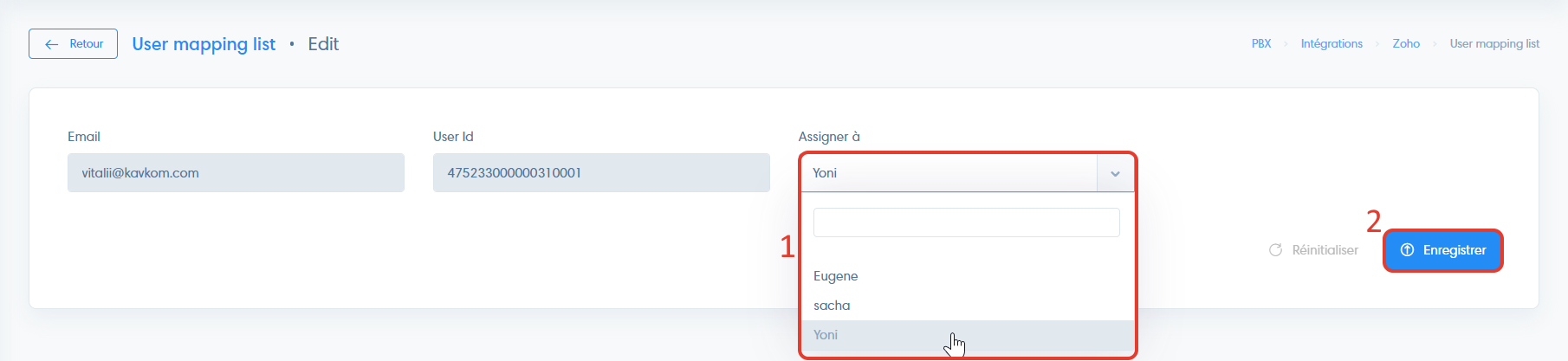Click the Email field with vitalii@kavkom.com
This screenshot has height=361, width=1568.
tap(236, 173)
